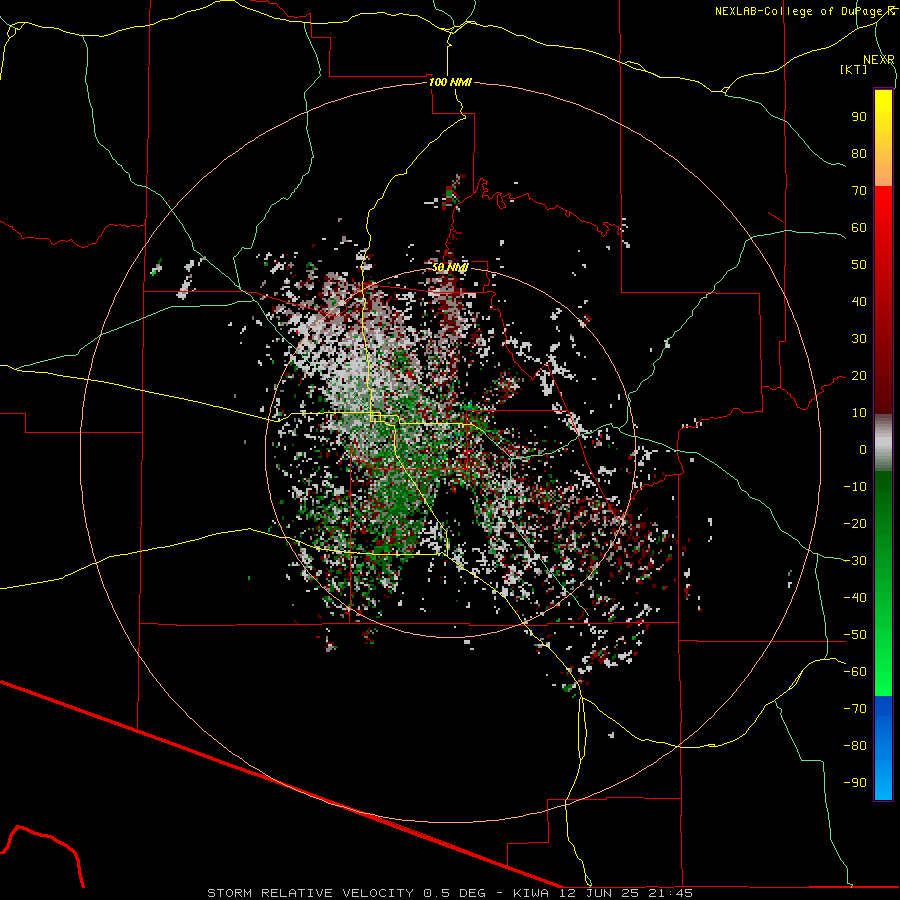900x900 pixels.
Task: Click the -80 value on the scale
Action: [x=855, y=746]
